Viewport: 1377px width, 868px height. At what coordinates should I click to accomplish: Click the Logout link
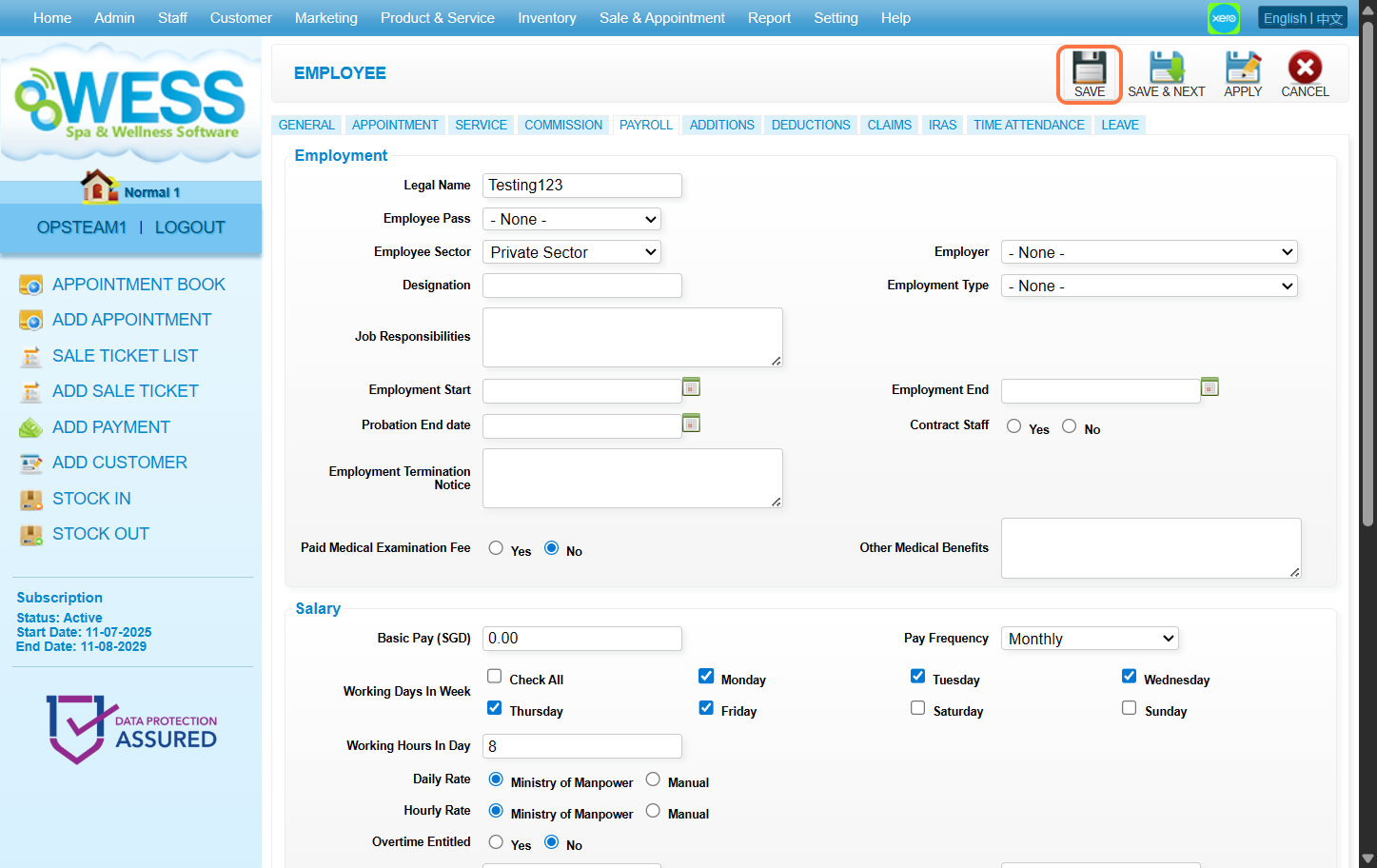click(190, 227)
